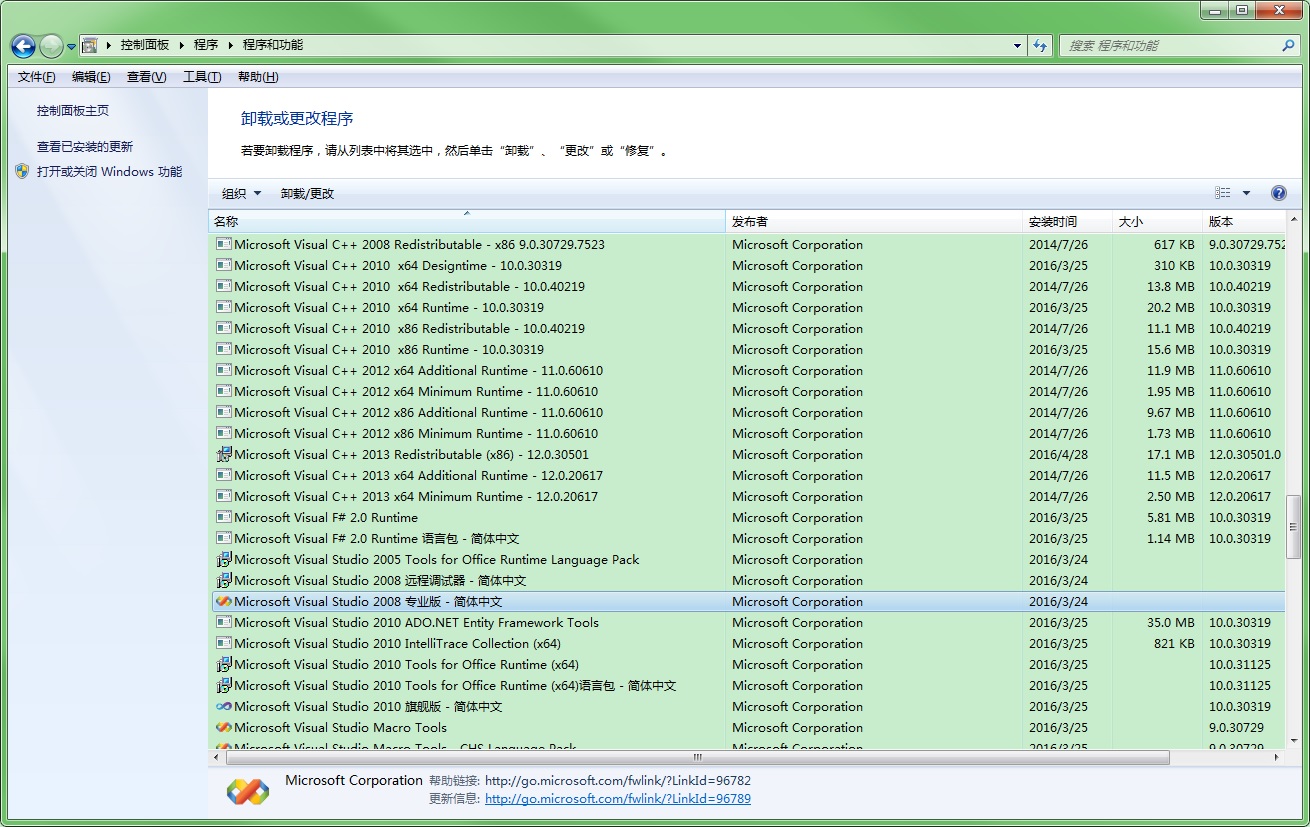Click icon of Visual C++ 2008 Redistributable x86
1310x827 pixels.
[x=224, y=244]
